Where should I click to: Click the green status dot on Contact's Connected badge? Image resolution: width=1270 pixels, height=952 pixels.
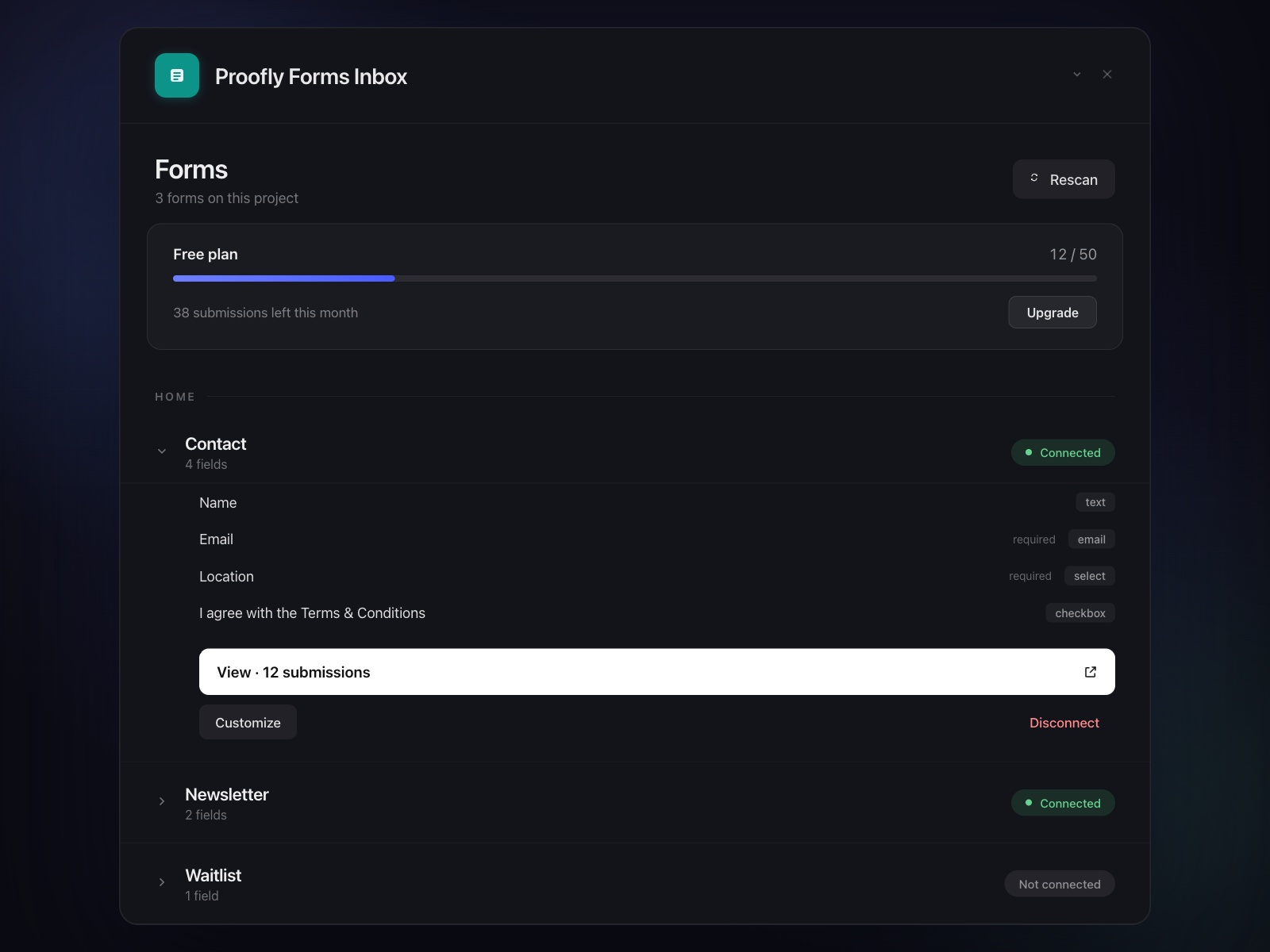(1030, 452)
